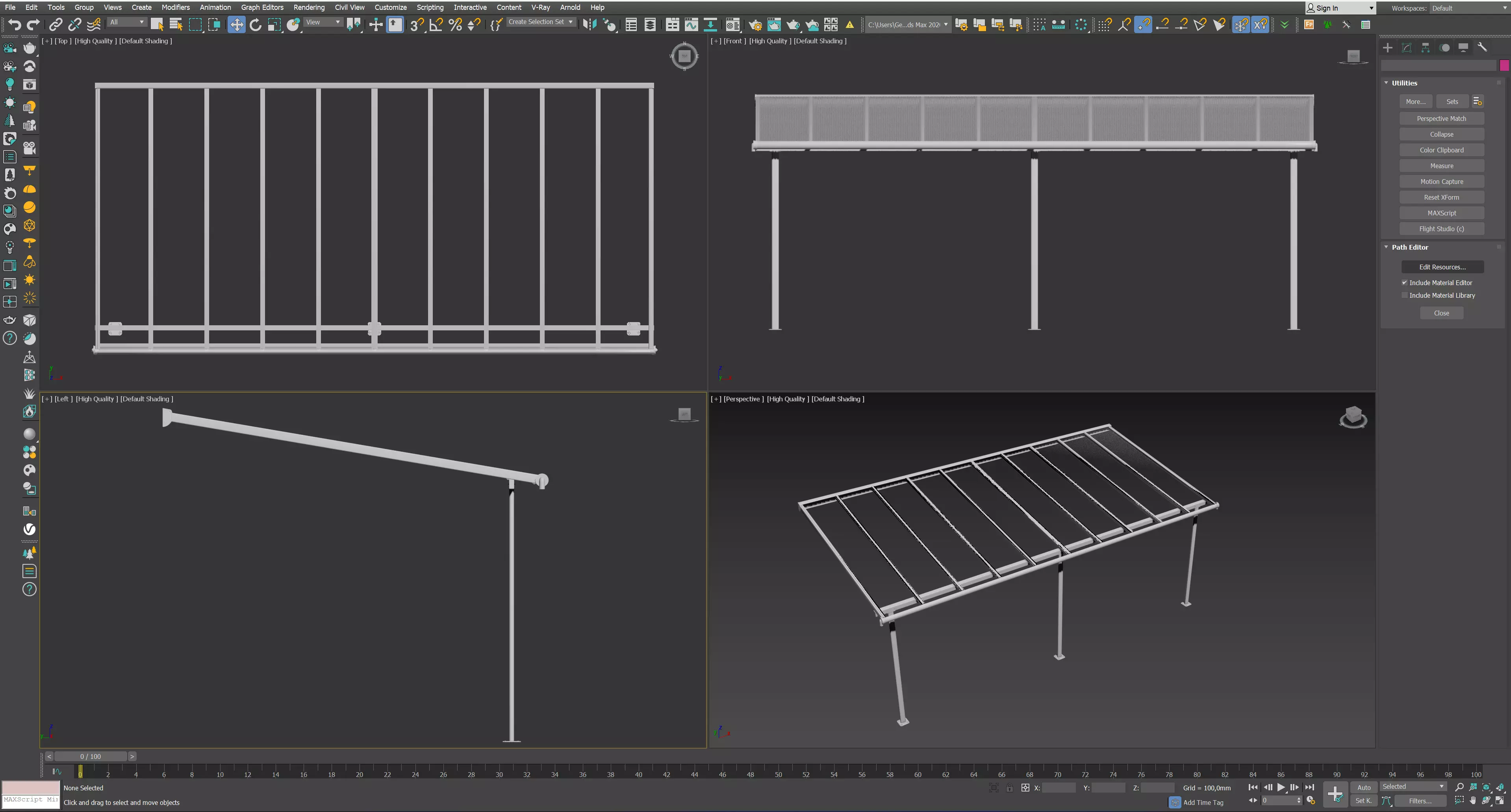Click the yellow warning triangle icon
Screen dimensions: 1511x812
(x=850, y=25)
